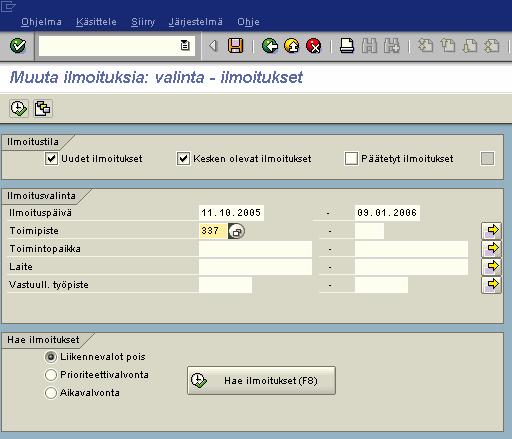Click the Get Variant icon

(43, 109)
